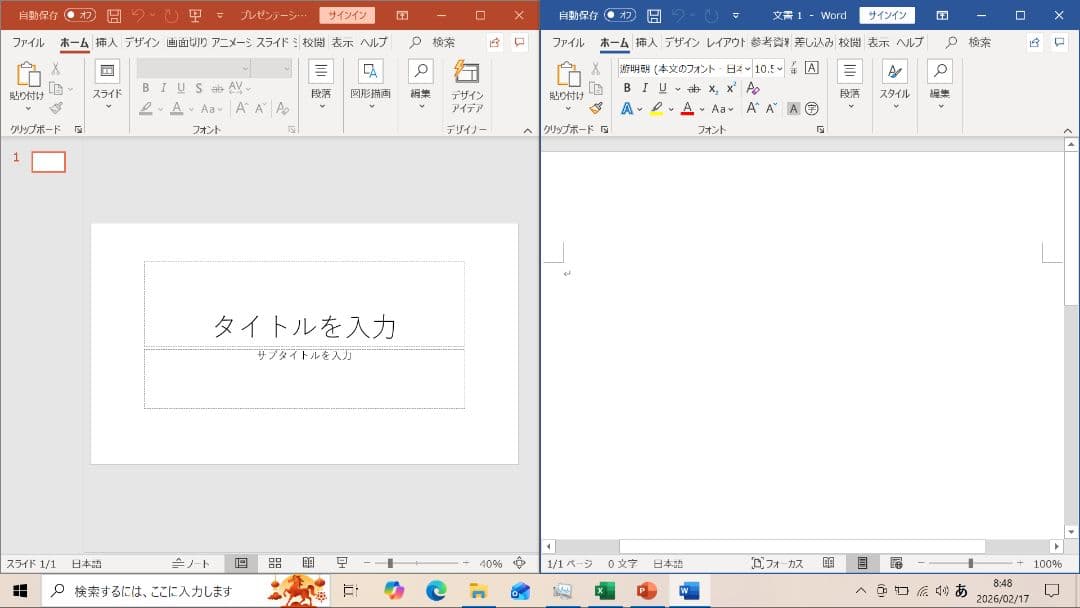Screen dimensions: 1080x608
Task: Toggle Bold formatting in Word
Action: (626, 88)
